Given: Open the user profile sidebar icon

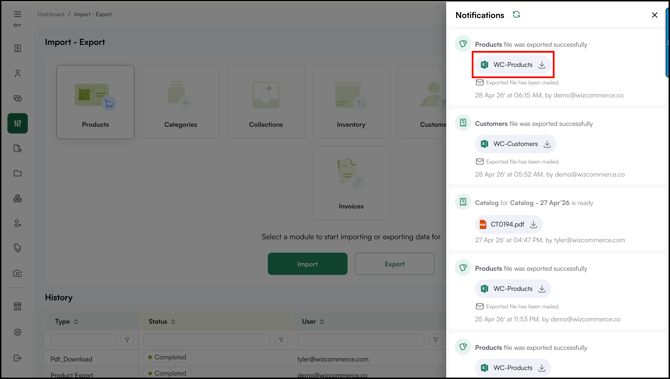Looking at the screenshot, I should coord(18,73).
